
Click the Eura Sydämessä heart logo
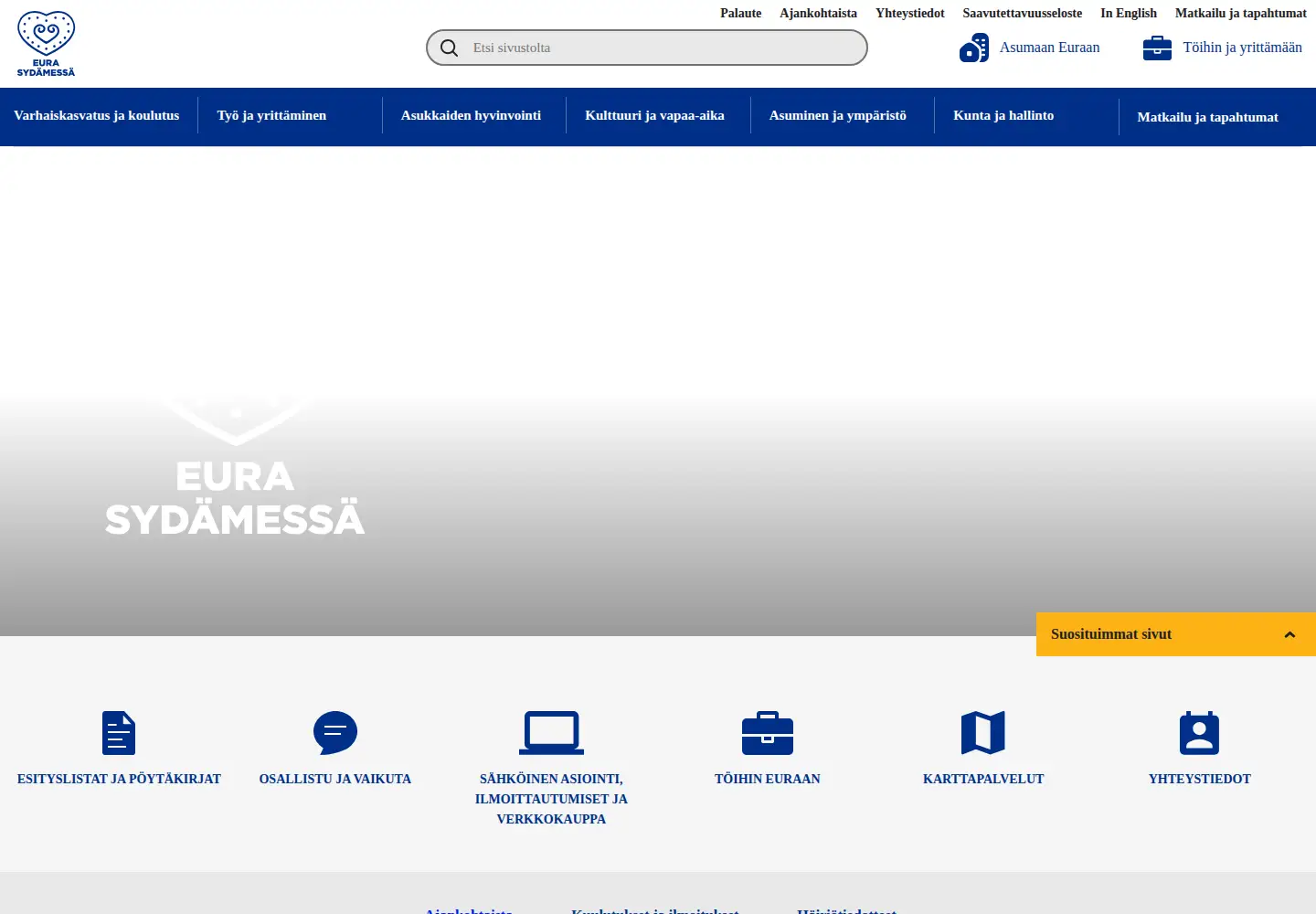[x=47, y=43]
